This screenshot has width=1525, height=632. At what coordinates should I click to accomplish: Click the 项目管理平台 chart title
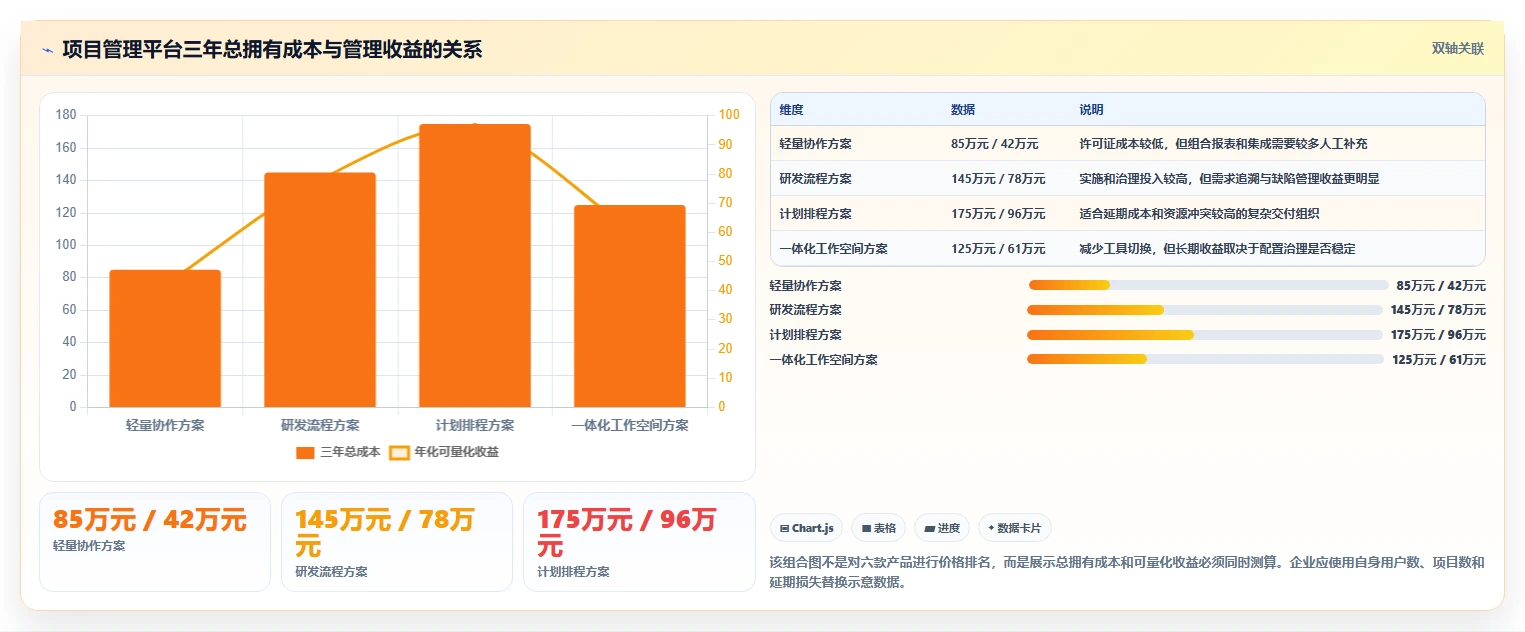click(272, 49)
